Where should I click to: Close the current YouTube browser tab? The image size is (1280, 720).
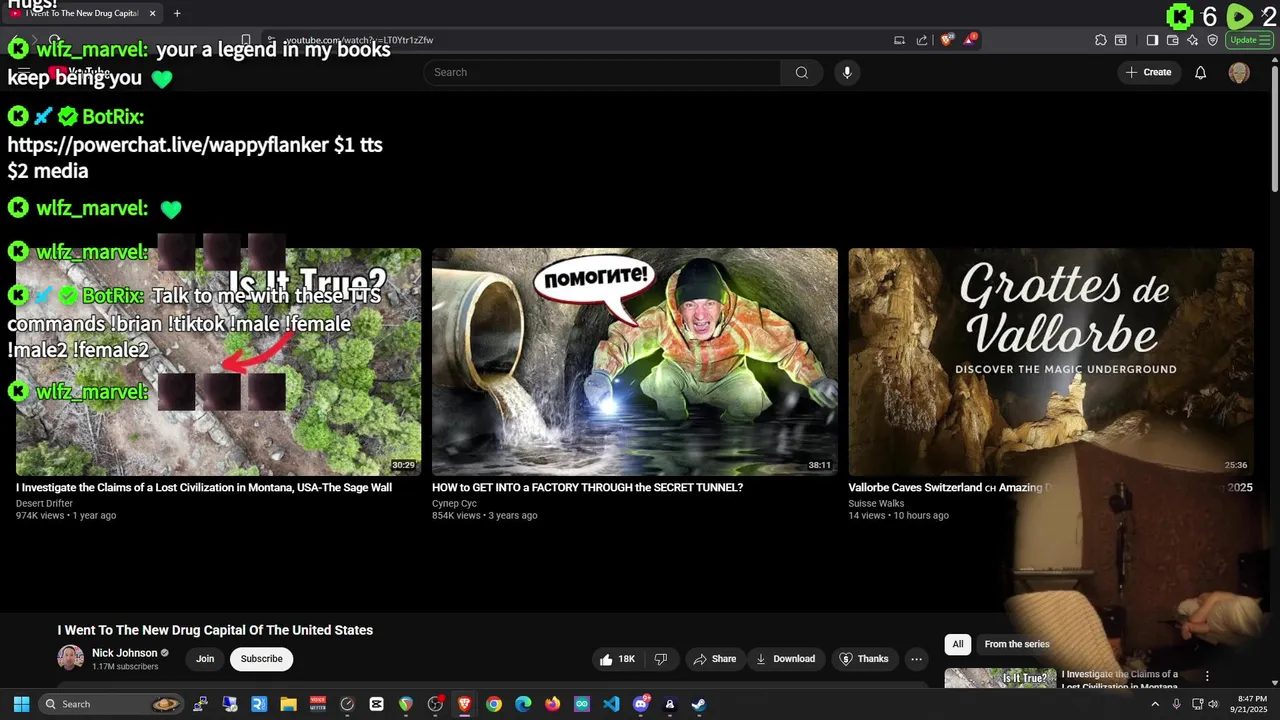[153, 14]
